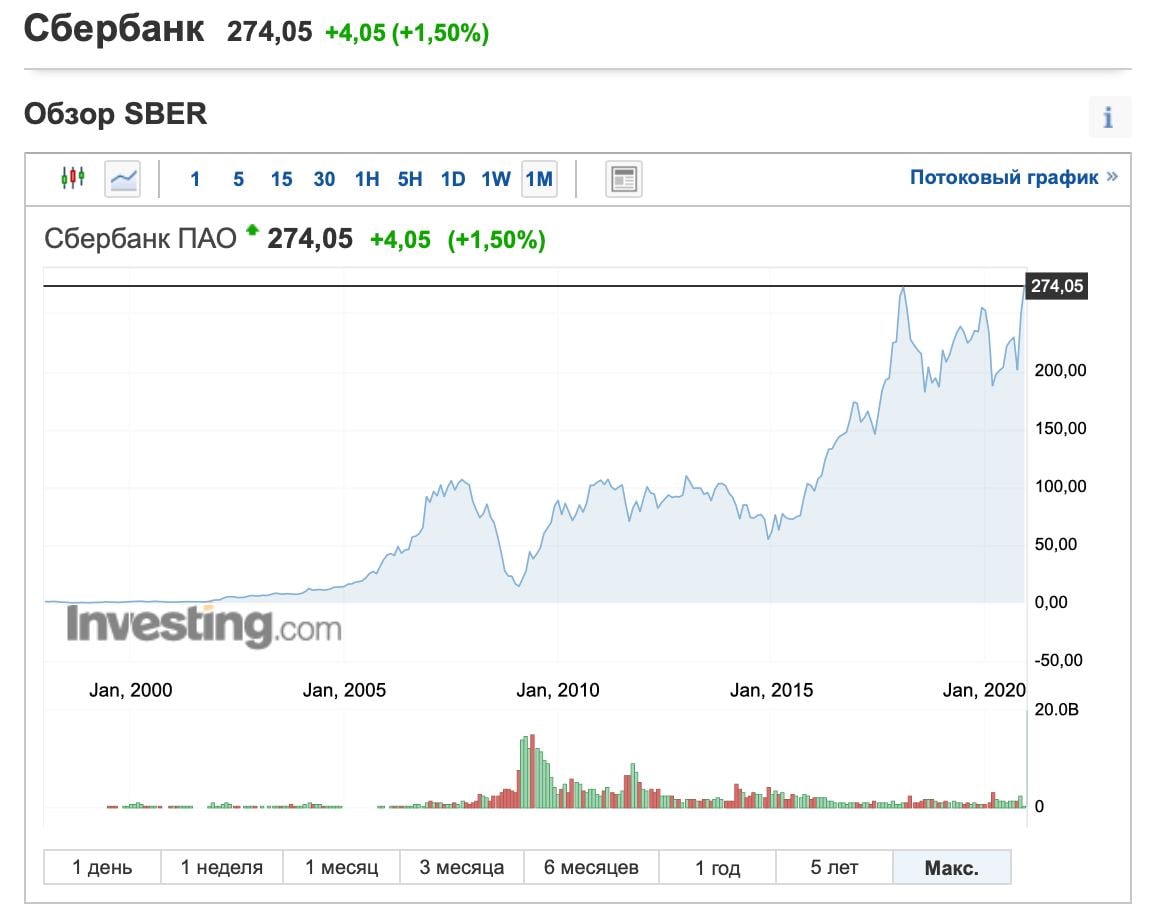Switch to candlestick chart type
Screen dimensions: 1152x922
(73, 179)
